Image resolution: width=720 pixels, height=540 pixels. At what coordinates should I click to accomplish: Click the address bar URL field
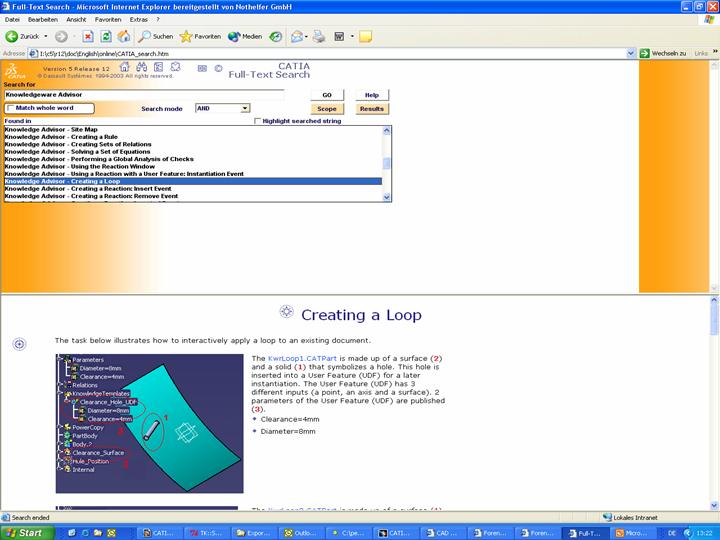point(327,54)
